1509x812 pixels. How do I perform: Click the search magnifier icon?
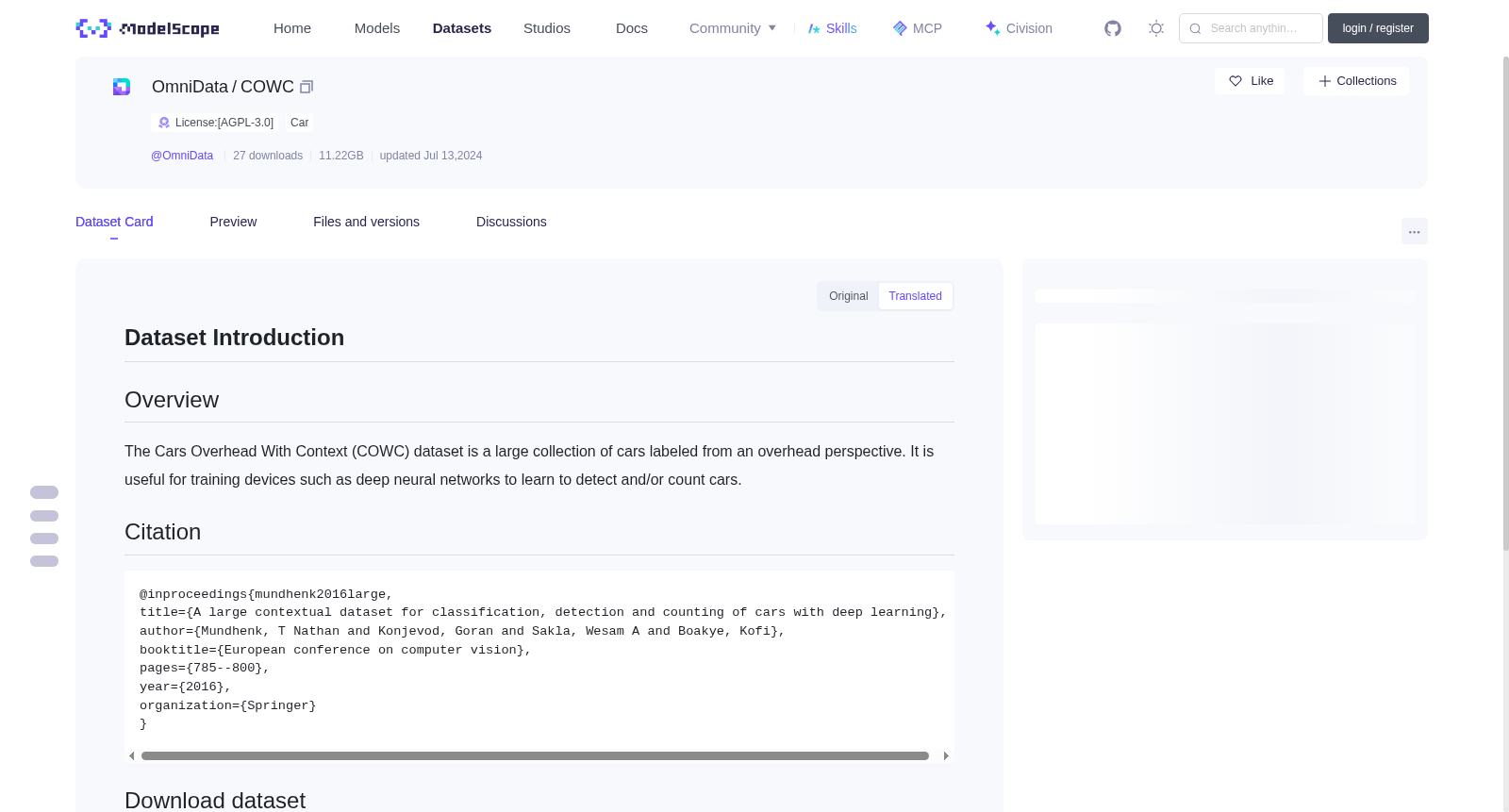(1195, 28)
